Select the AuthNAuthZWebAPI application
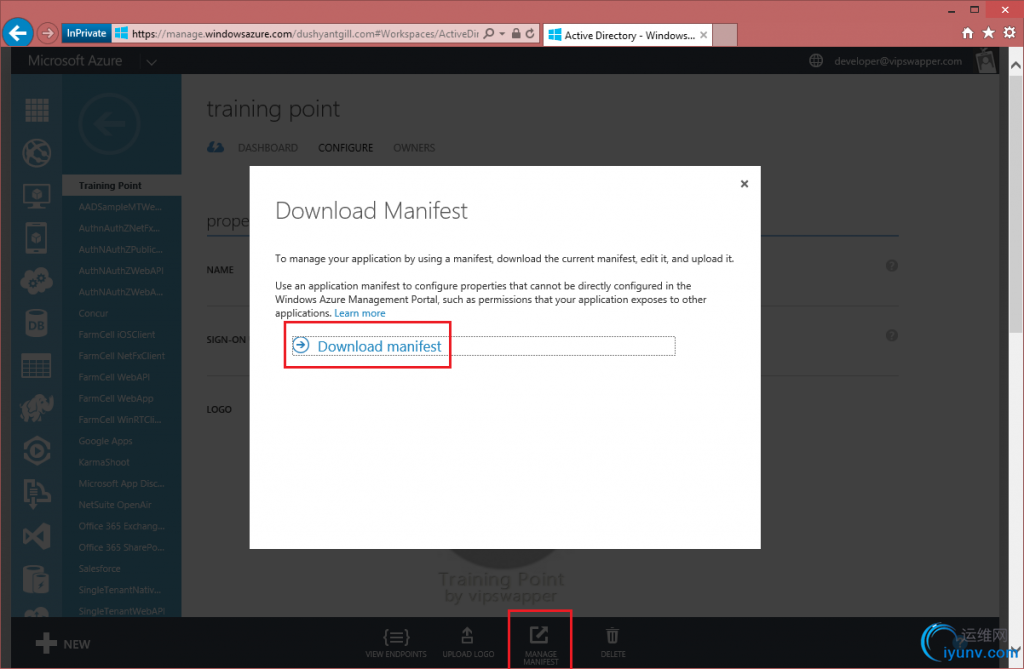This screenshot has width=1024, height=669. [x=121, y=270]
